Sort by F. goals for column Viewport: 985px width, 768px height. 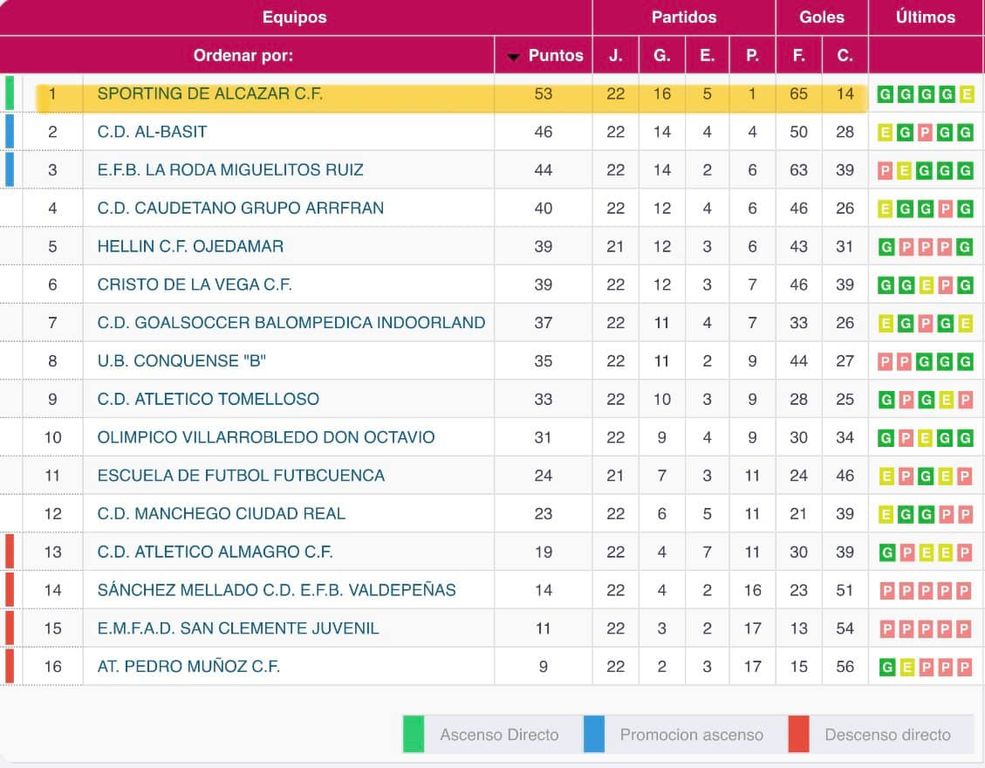(x=798, y=56)
